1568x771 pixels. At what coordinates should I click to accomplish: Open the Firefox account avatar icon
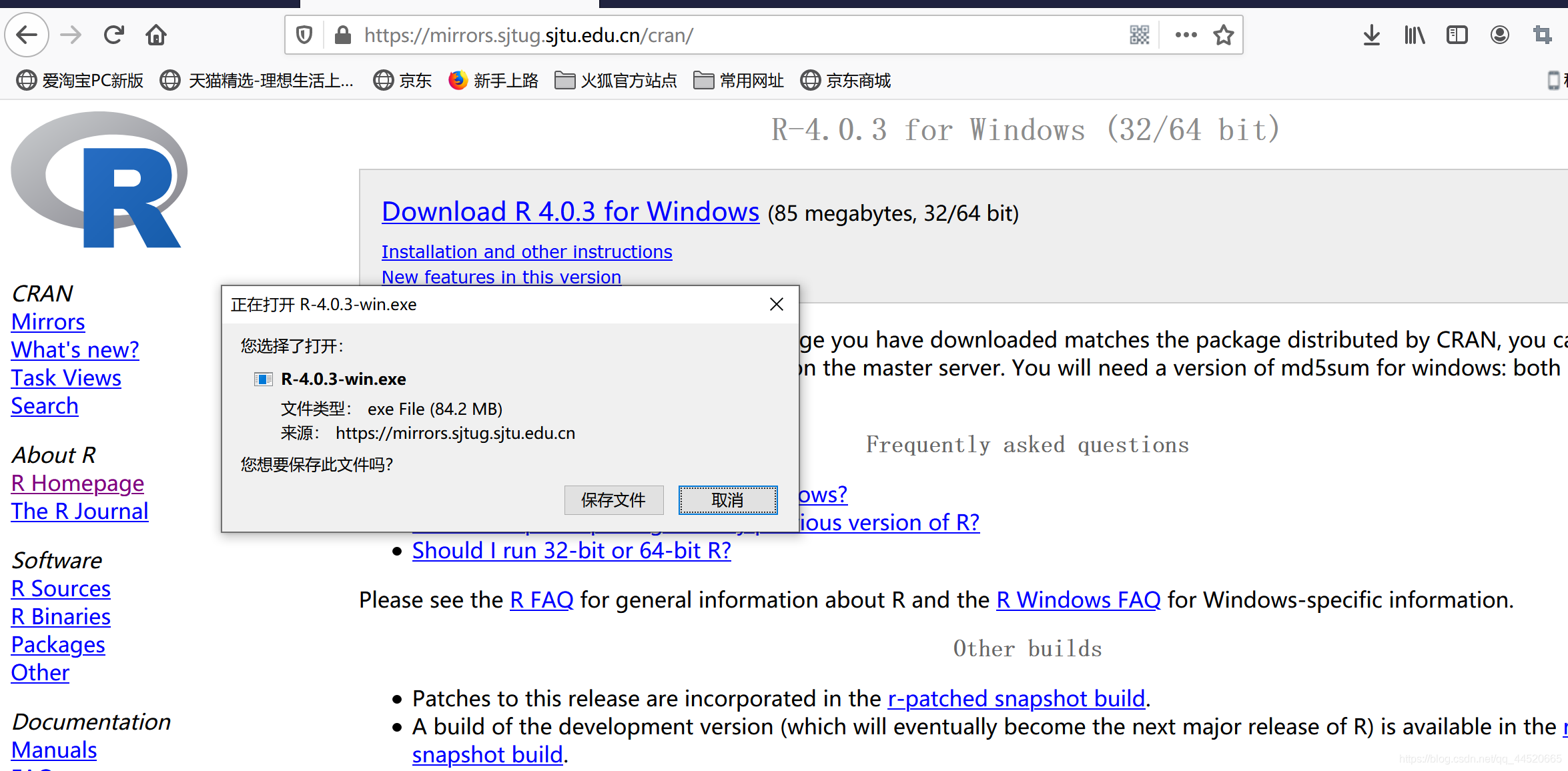[1499, 35]
